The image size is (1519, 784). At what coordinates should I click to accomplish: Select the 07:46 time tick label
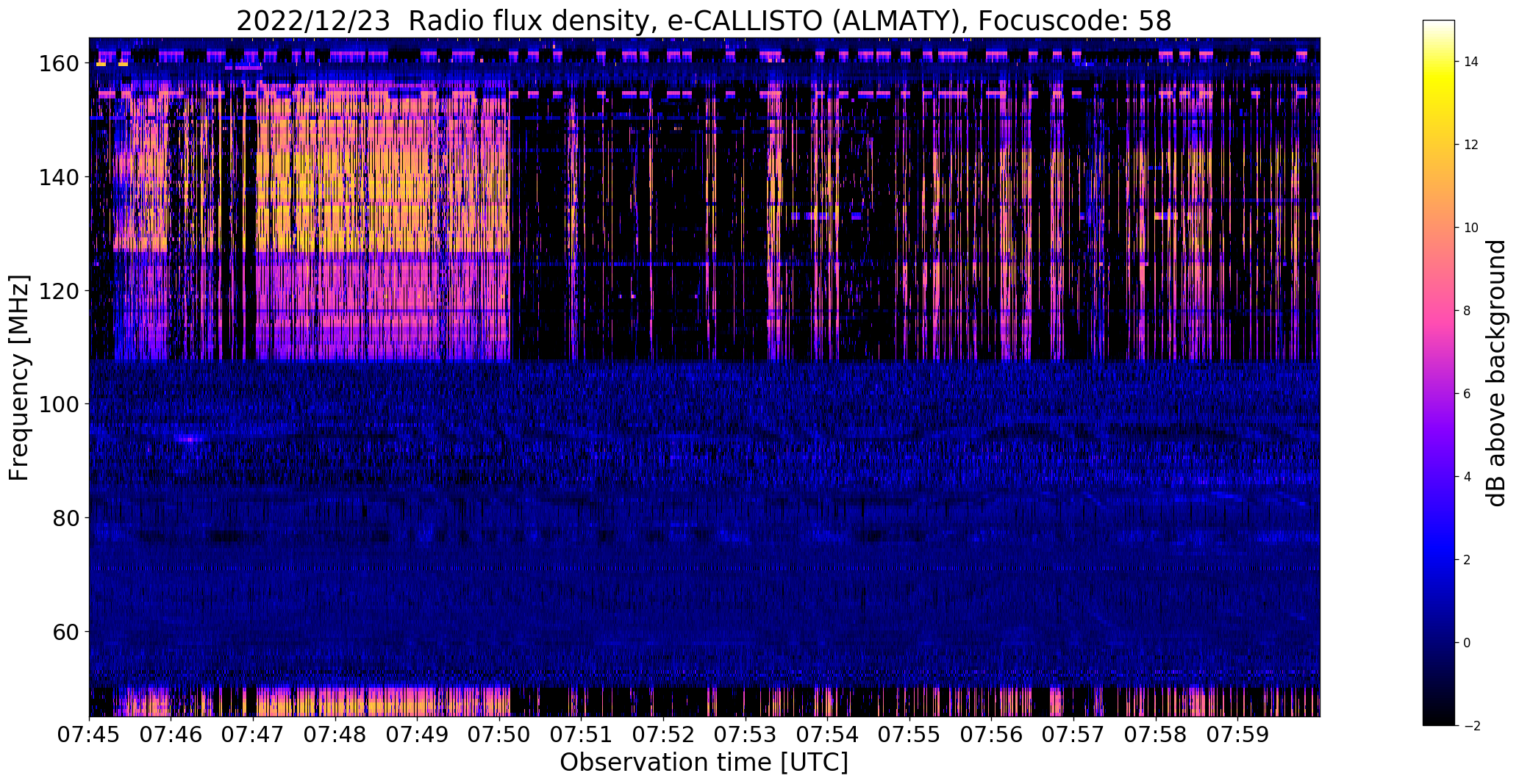tap(171, 734)
